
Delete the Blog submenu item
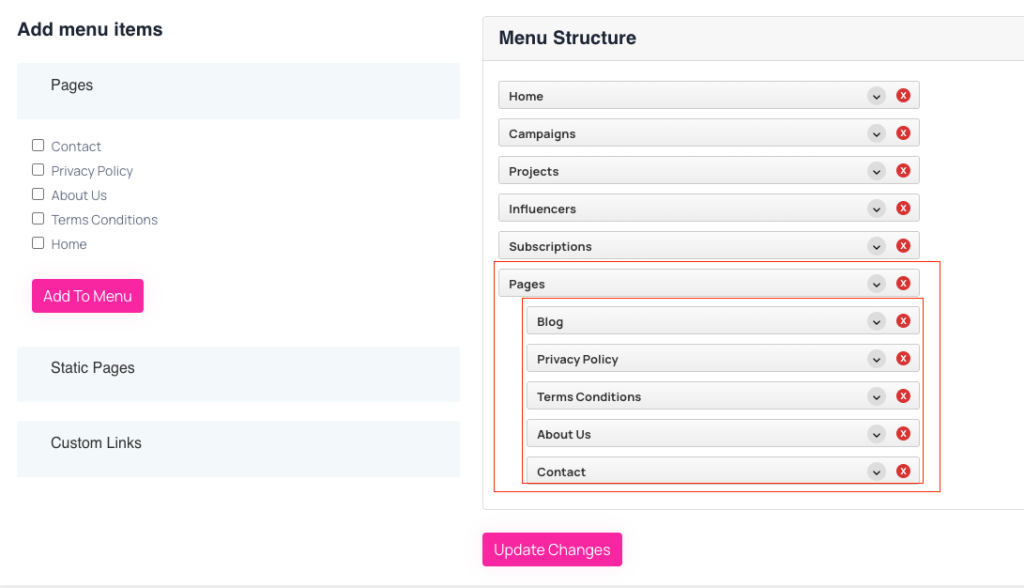point(903,321)
